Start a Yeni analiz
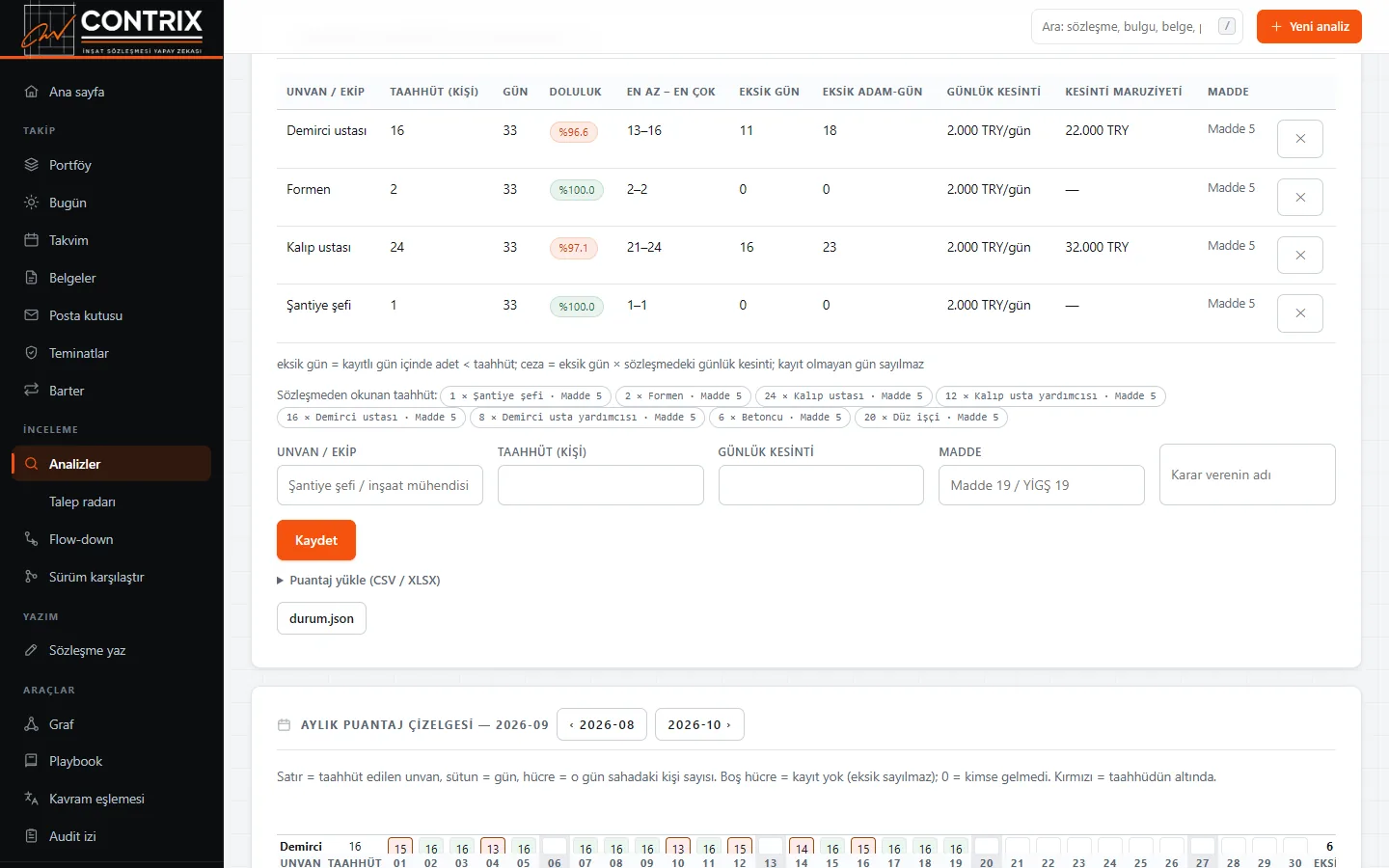Screen dimensions: 1389x868 tap(1309, 27)
